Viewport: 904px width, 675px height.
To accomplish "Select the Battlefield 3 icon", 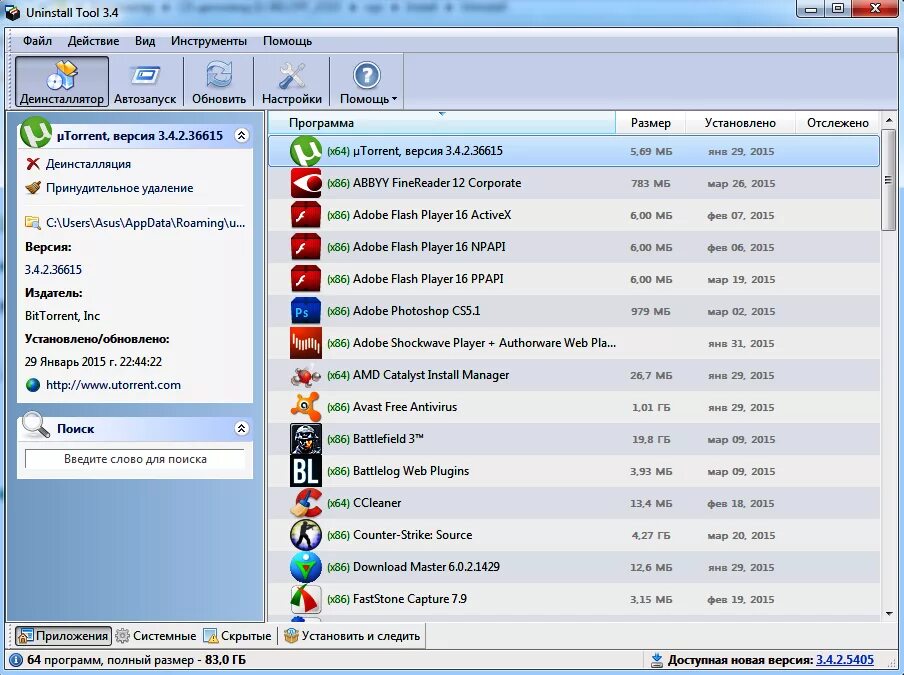I will [306, 439].
